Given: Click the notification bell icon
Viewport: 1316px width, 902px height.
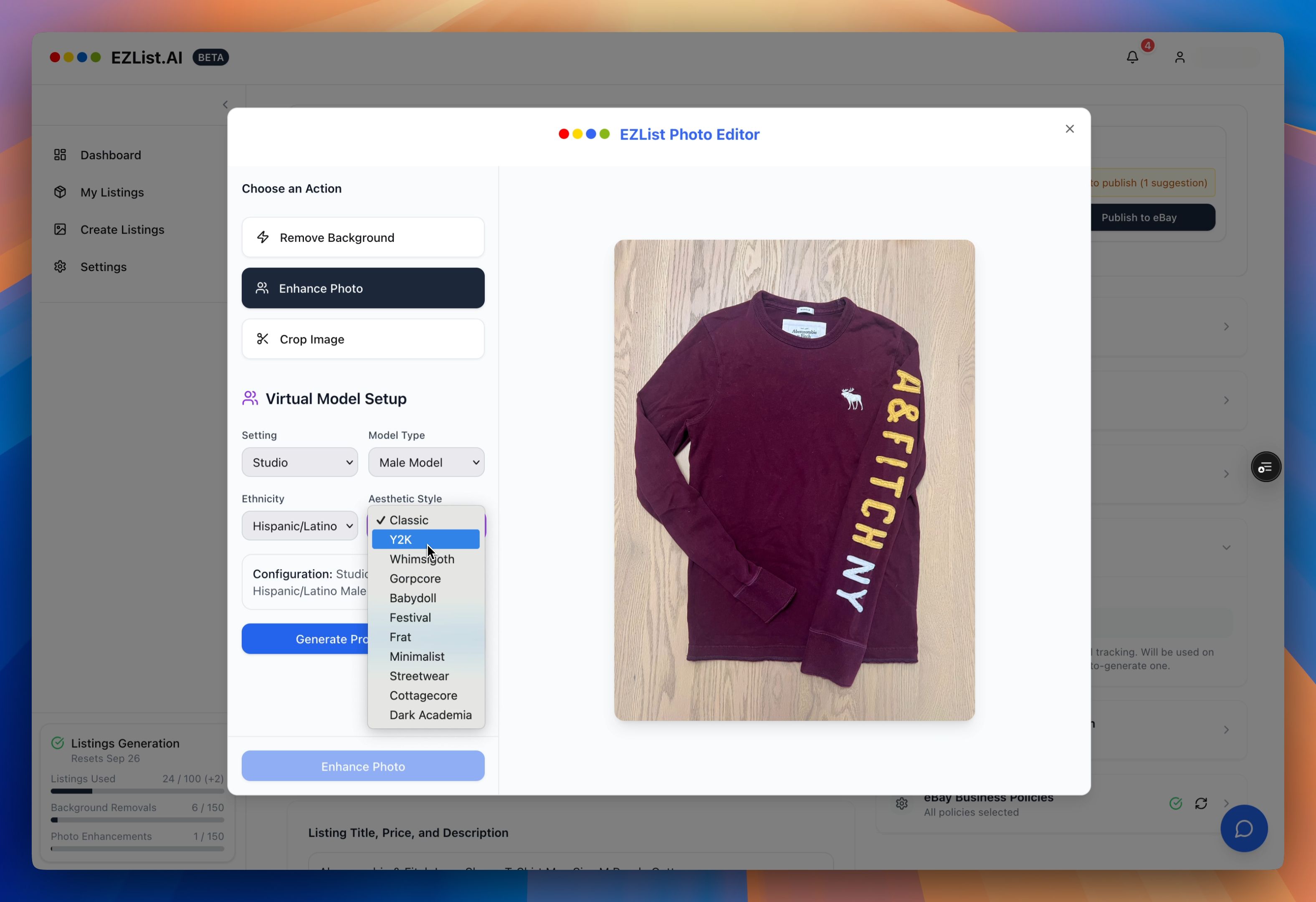Looking at the screenshot, I should point(1132,57).
